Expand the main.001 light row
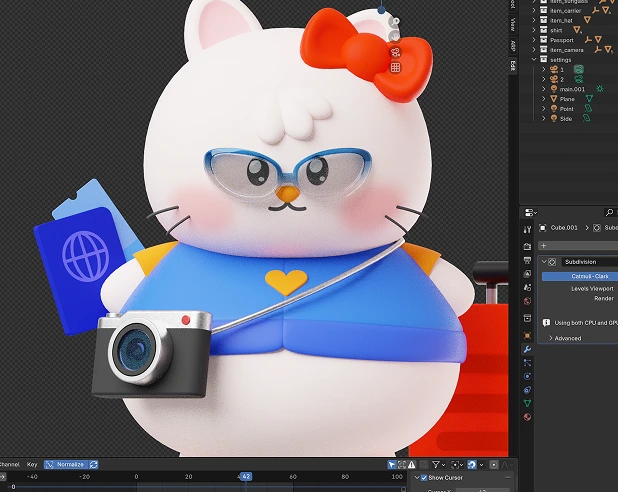 coord(544,89)
